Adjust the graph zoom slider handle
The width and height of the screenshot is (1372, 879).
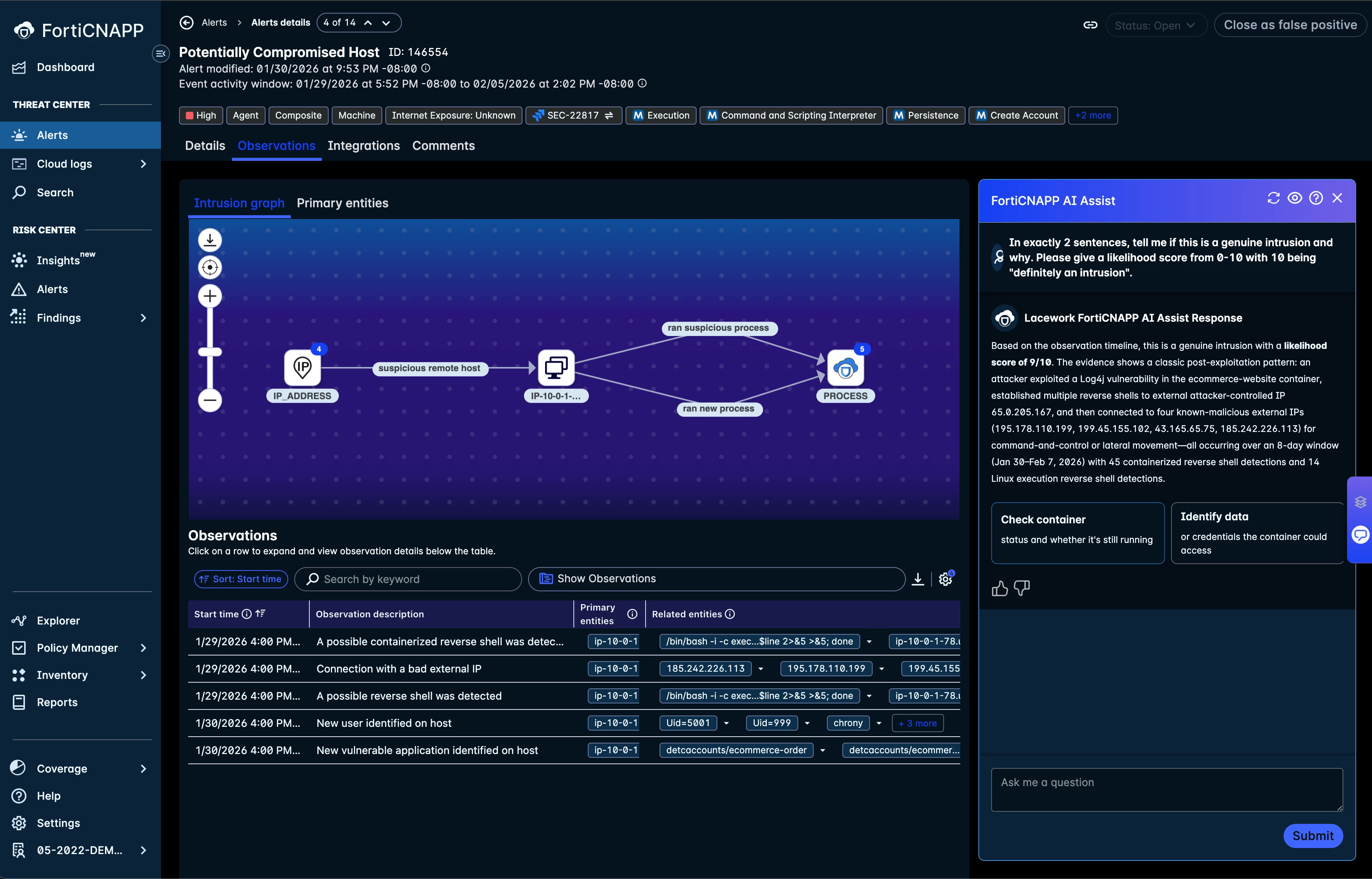pyautogui.click(x=210, y=352)
